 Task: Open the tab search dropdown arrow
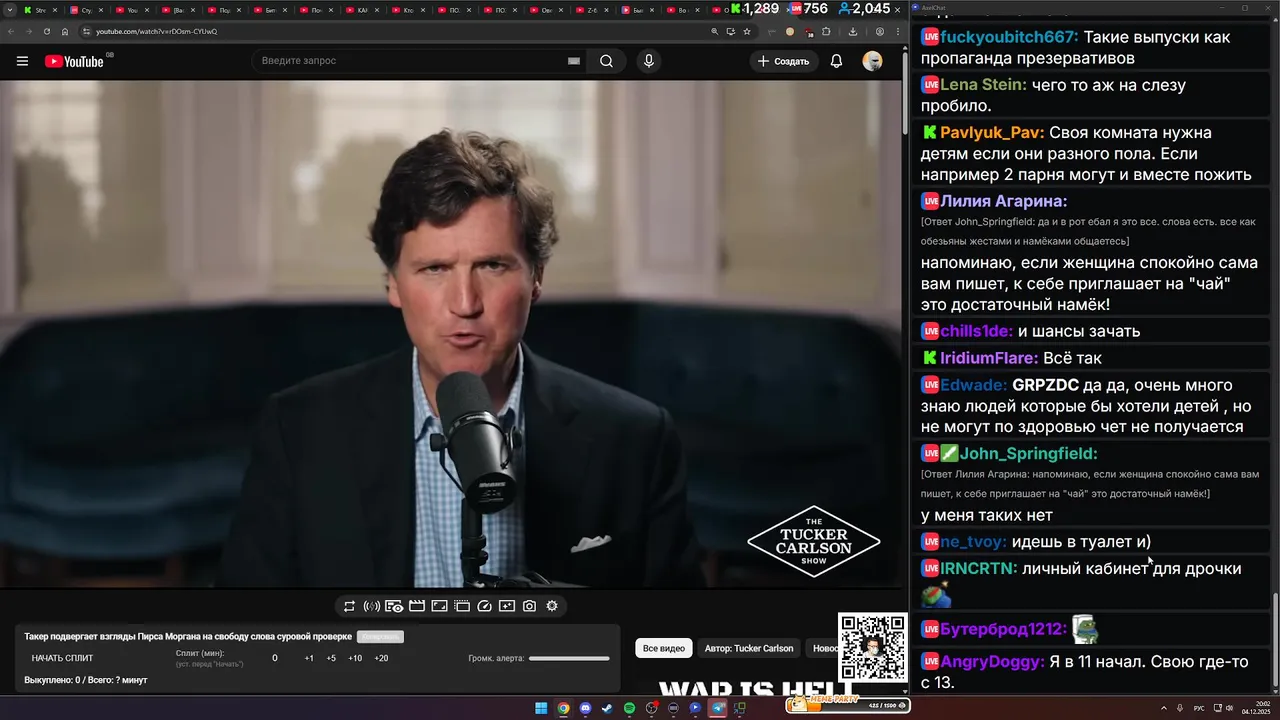tap(12, 10)
